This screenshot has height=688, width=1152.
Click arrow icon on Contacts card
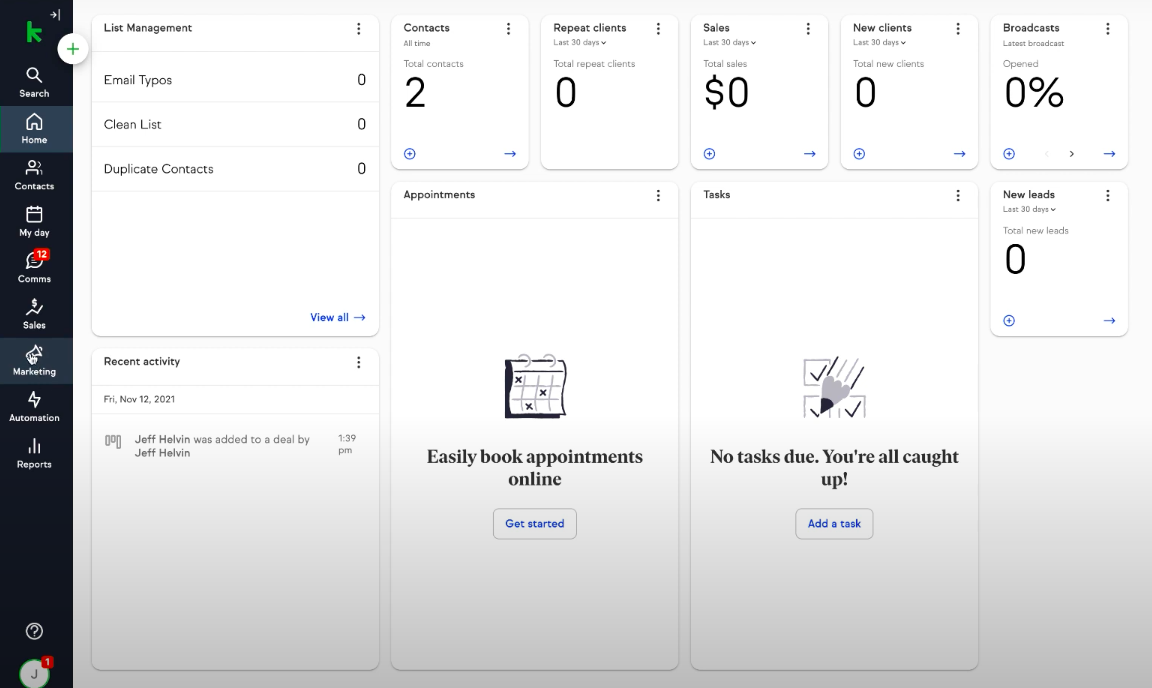click(510, 154)
